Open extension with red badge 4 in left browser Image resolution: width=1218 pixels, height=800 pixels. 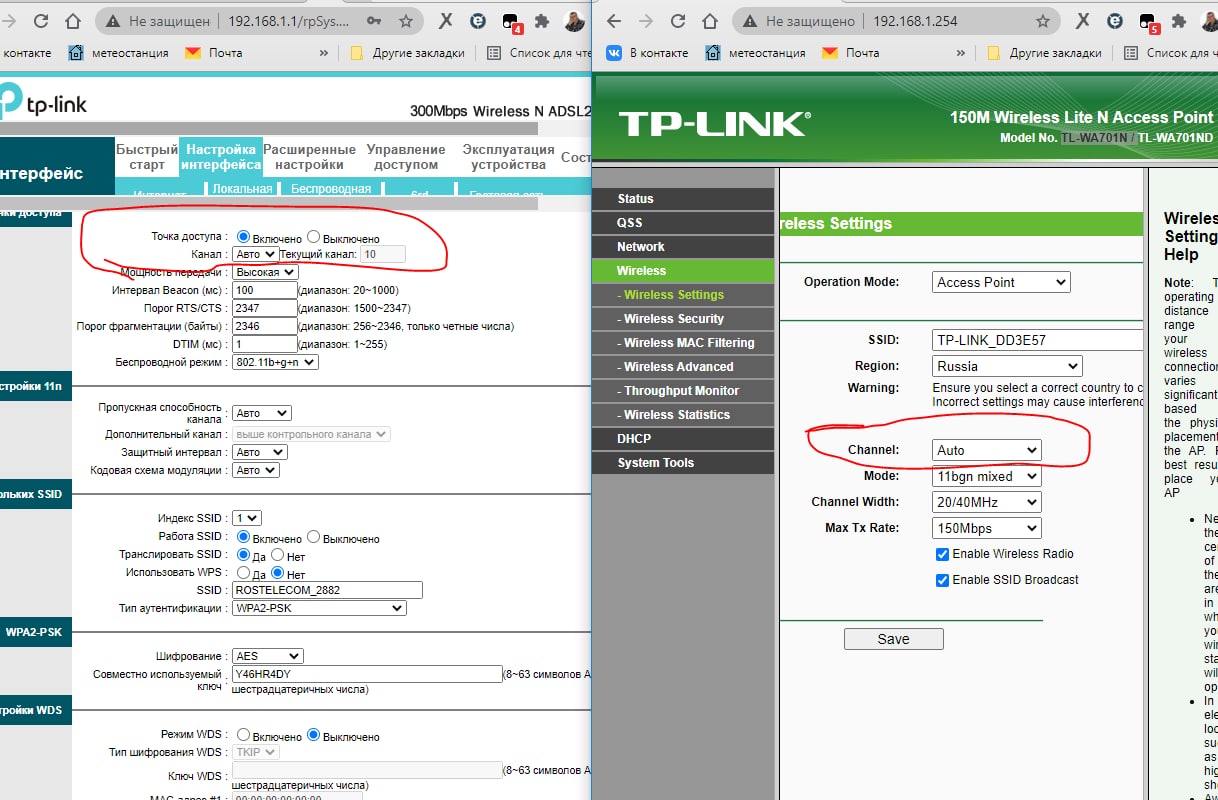point(511,22)
